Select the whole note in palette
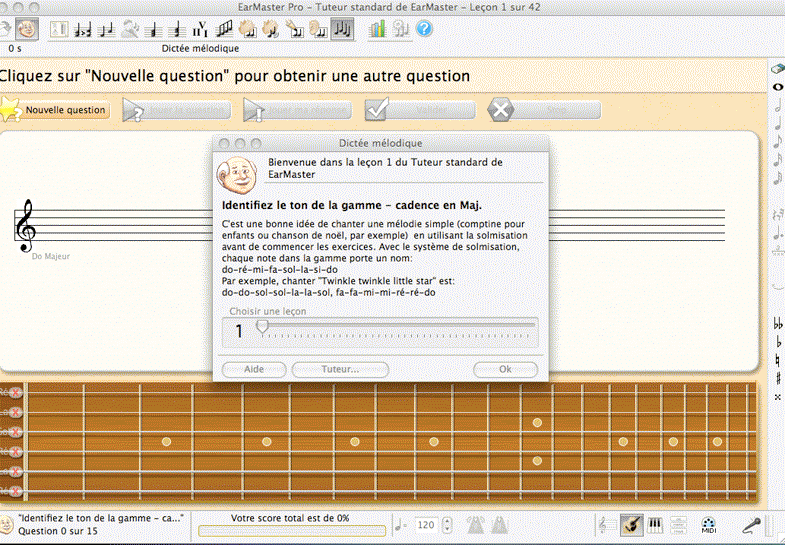This screenshot has width=785, height=545. [777, 87]
